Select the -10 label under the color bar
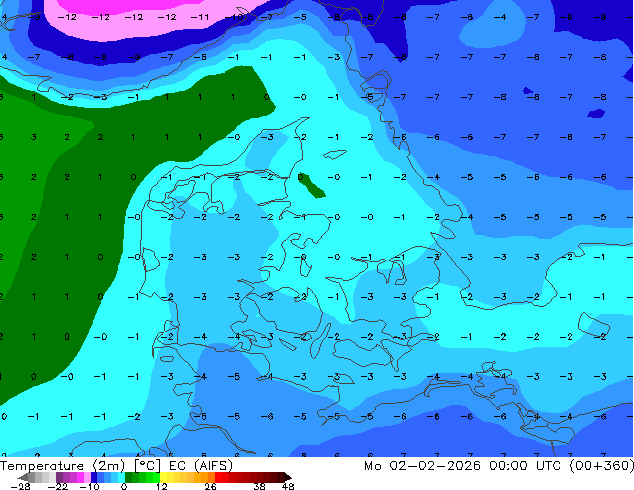634x490 pixels. click(x=89, y=486)
